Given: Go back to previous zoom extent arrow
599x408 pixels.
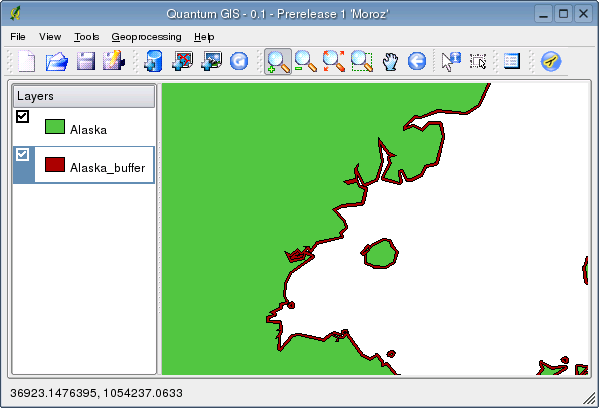Looking at the screenshot, I should click(x=417, y=61).
